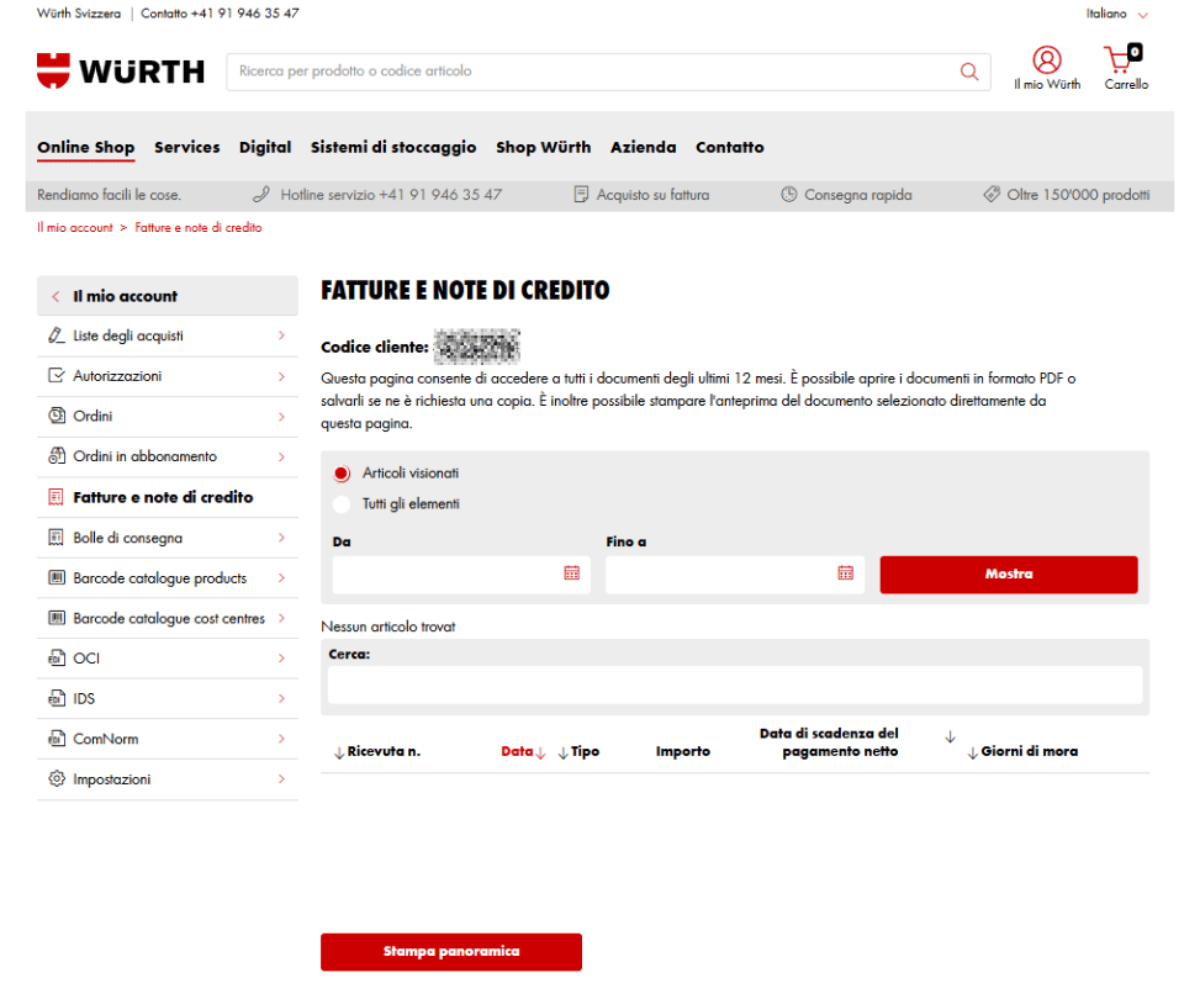The height and width of the screenshot is (983, 1200).
Task: Open the Digital menu
Action: tap(265, 147)
